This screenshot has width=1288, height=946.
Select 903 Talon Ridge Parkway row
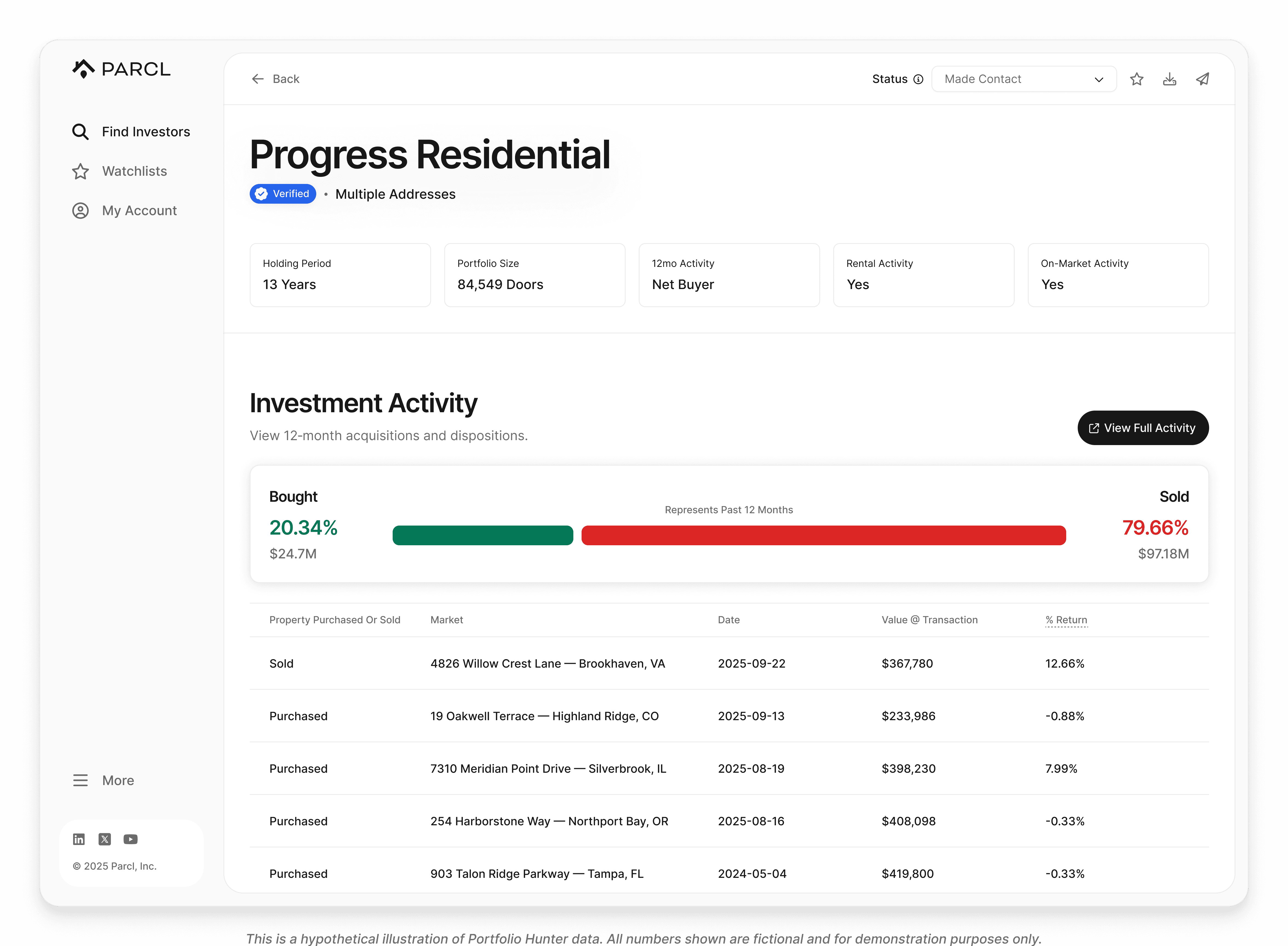coord(729,870)
